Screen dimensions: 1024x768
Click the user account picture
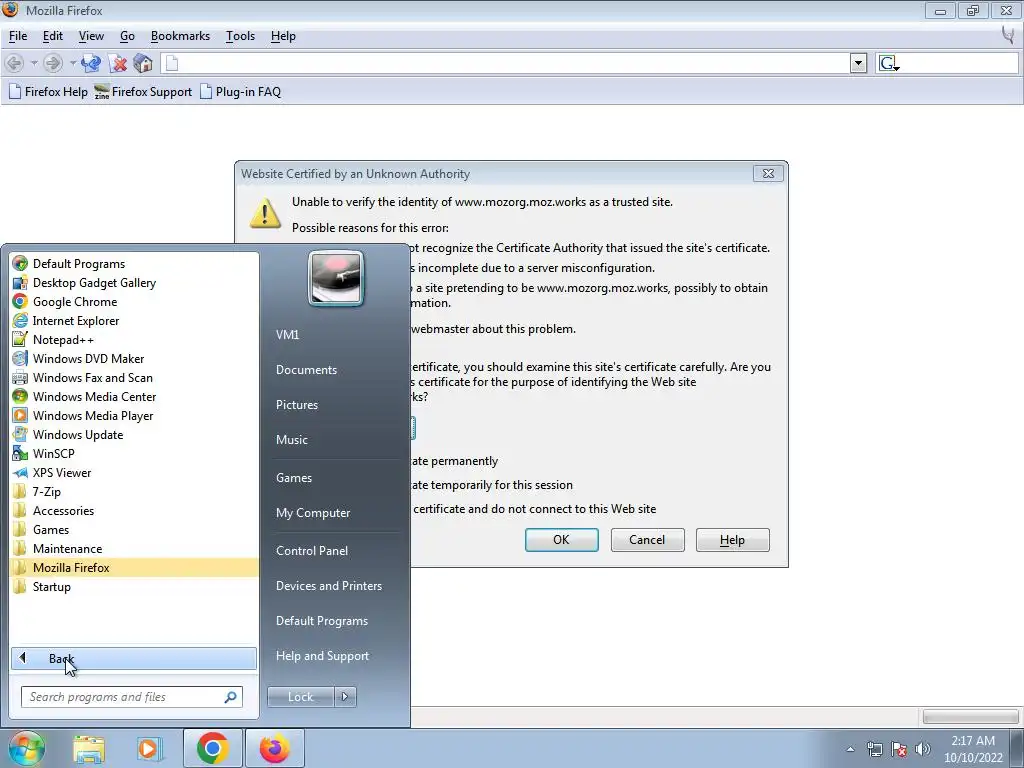[x=336, y=278]
